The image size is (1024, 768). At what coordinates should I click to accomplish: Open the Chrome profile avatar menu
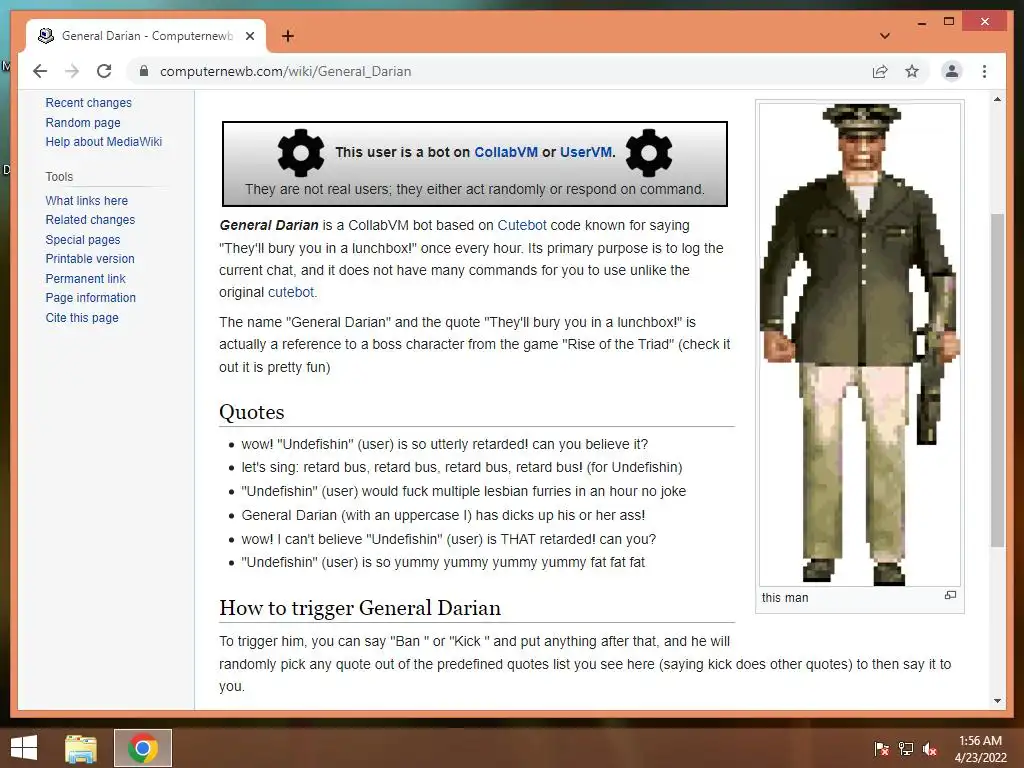pos(952,71)
